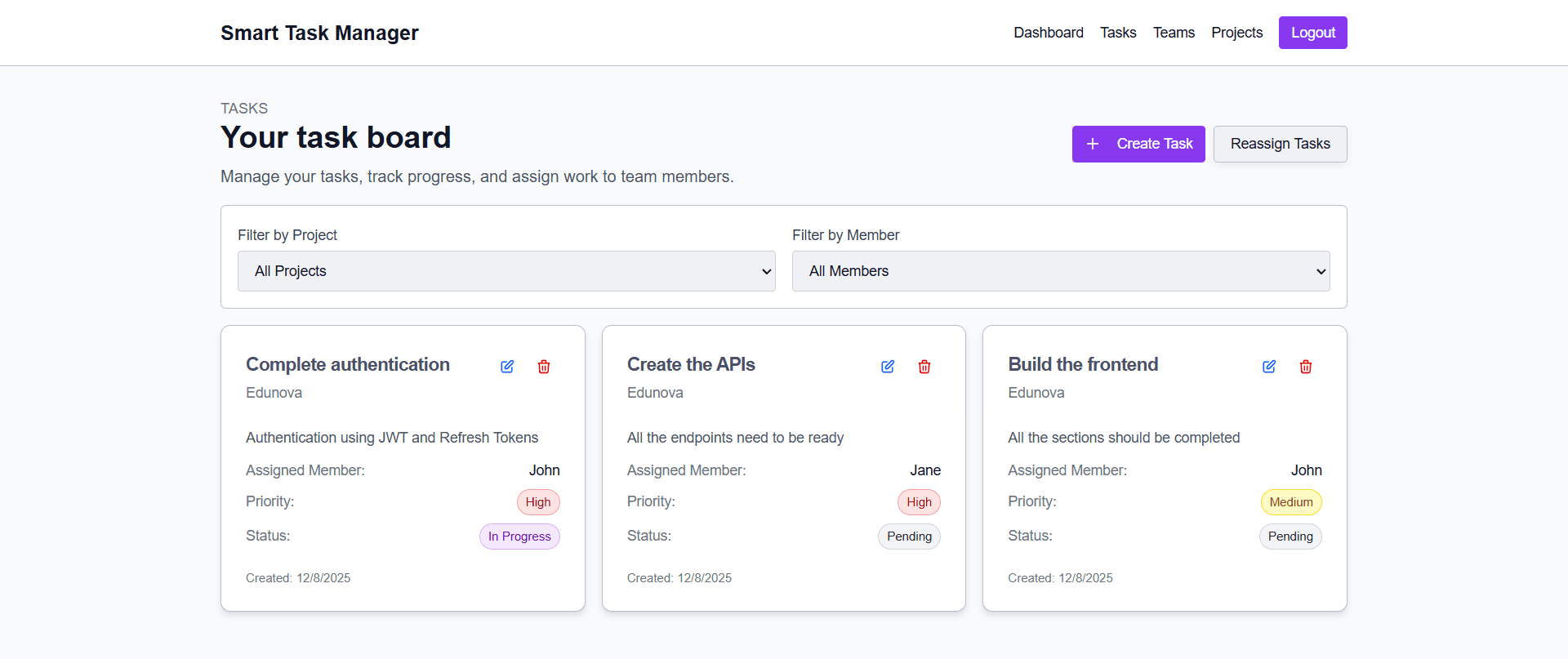Screen dimensions: 1568x659
Task: Go to Dashboard in navigation
Action: pyautogui.click(x=1049, y=33)
